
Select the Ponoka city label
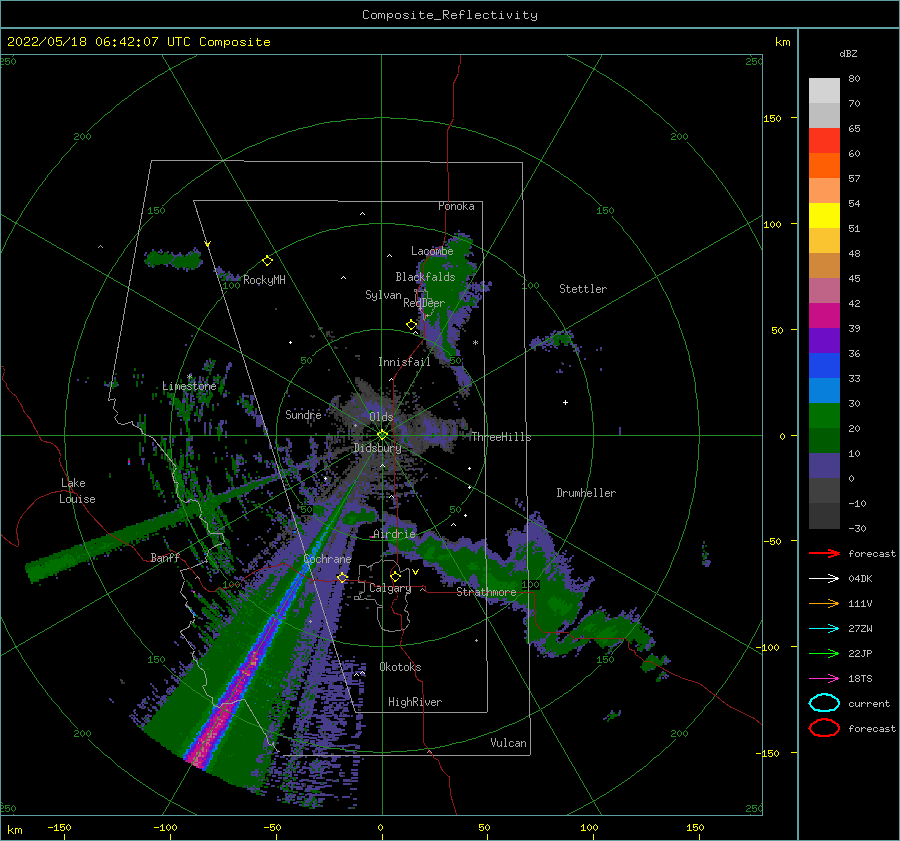(456, 206)
